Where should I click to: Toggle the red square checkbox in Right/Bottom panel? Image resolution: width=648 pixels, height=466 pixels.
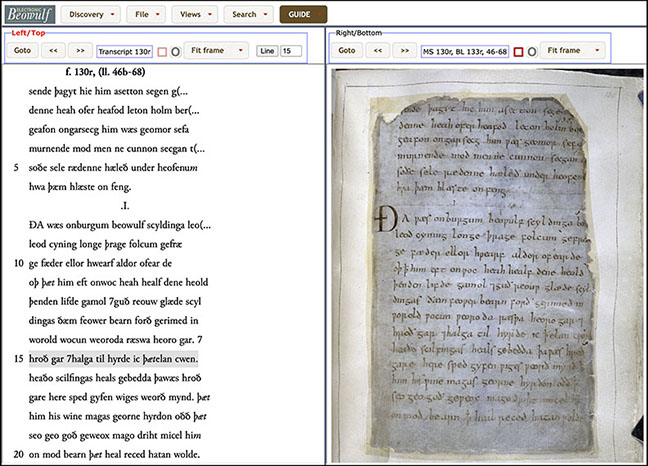click(x=518, y=52)
